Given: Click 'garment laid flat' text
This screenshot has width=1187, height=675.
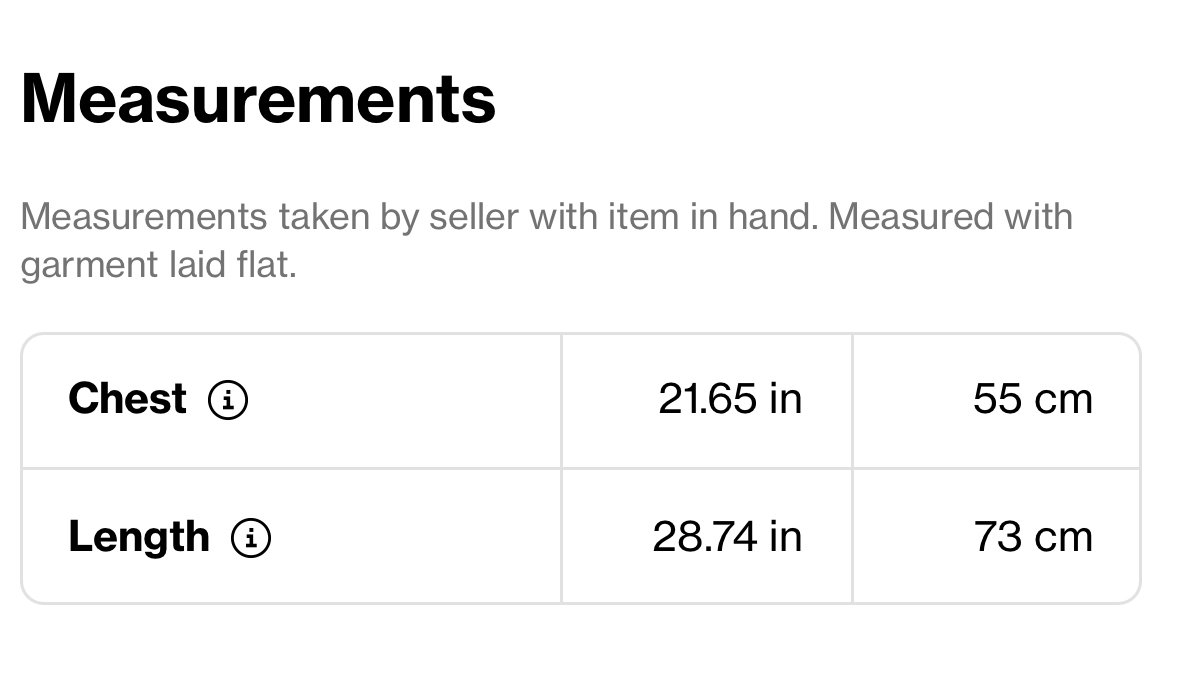Looking at the screenshot, I should (156, 266).
